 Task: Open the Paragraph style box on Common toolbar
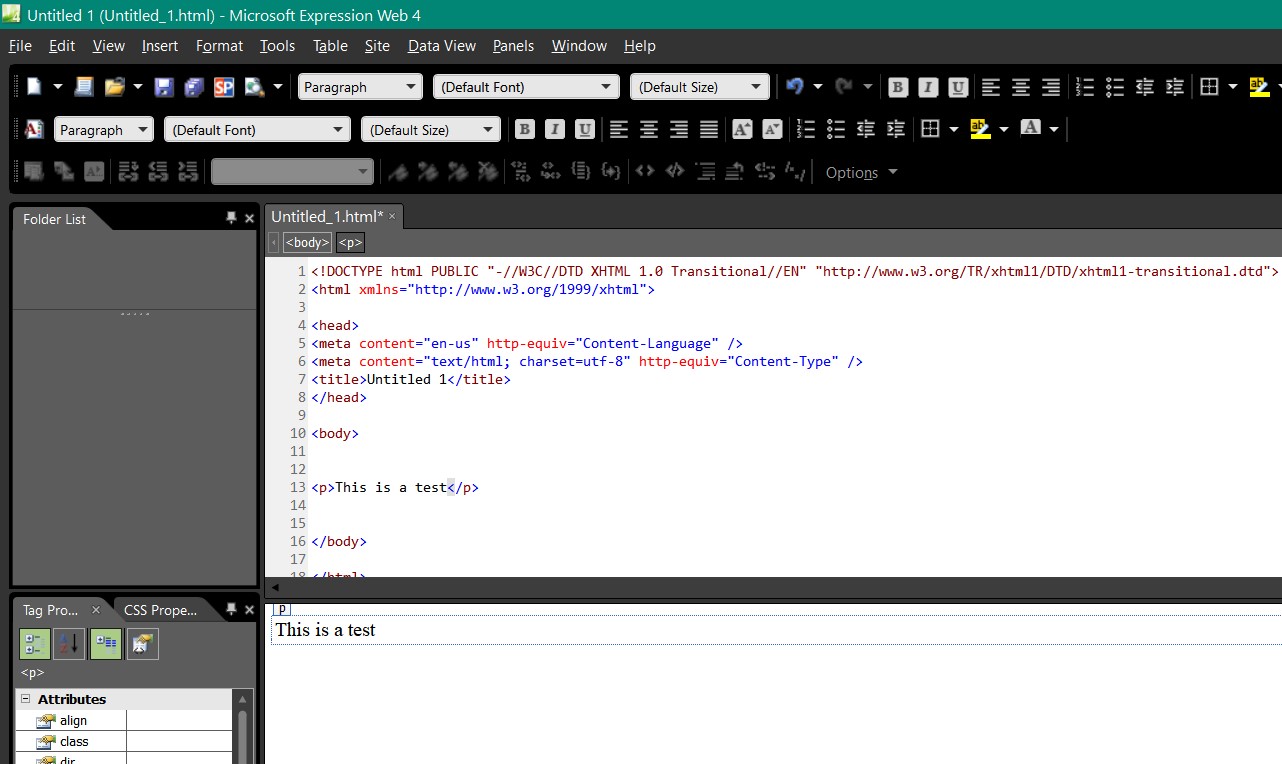(360, 87)
